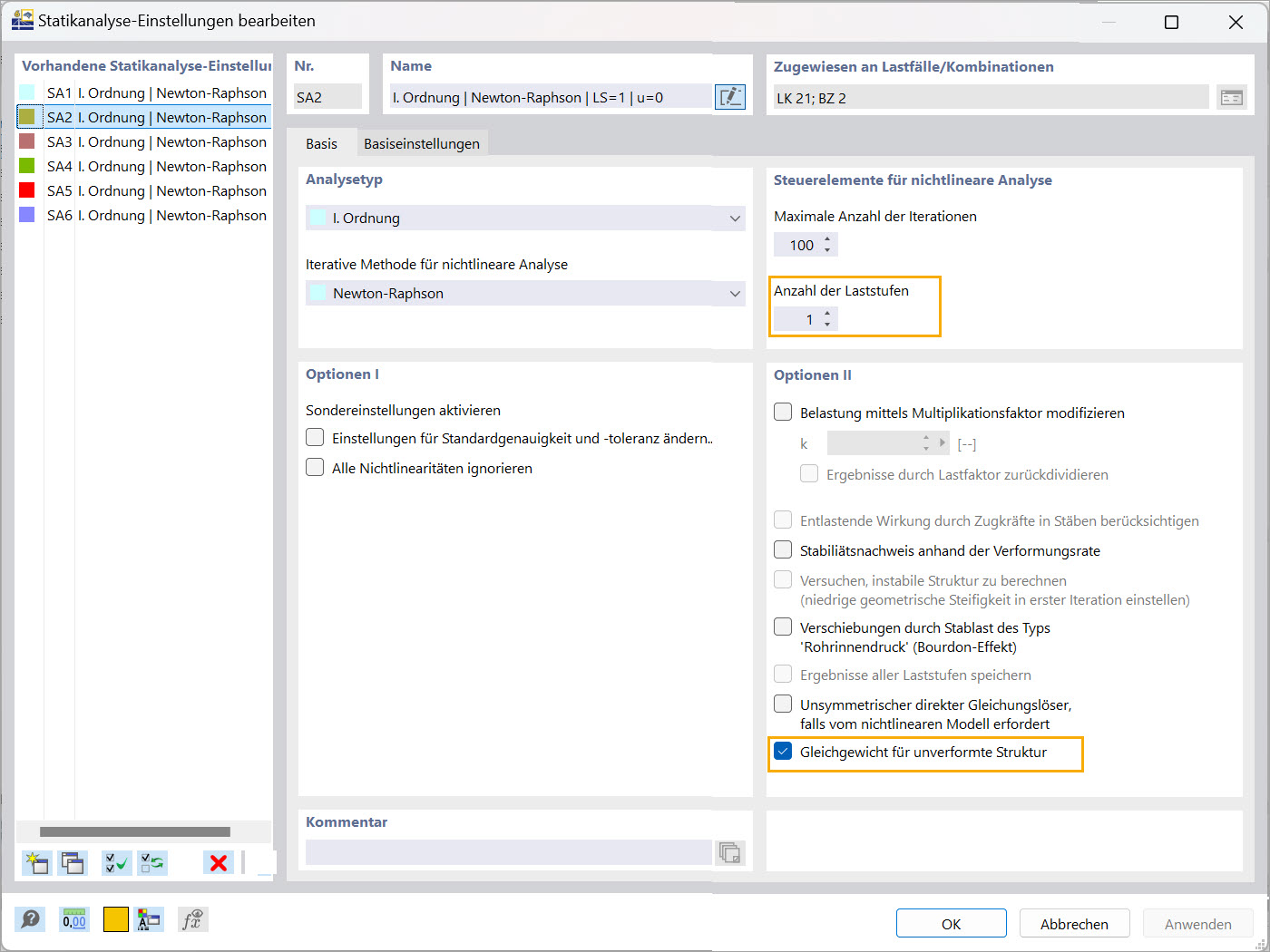The height and width of the screenshot is (952, 1270).
Task: Click the rename pencil icon beside Name
Action: 729,97
